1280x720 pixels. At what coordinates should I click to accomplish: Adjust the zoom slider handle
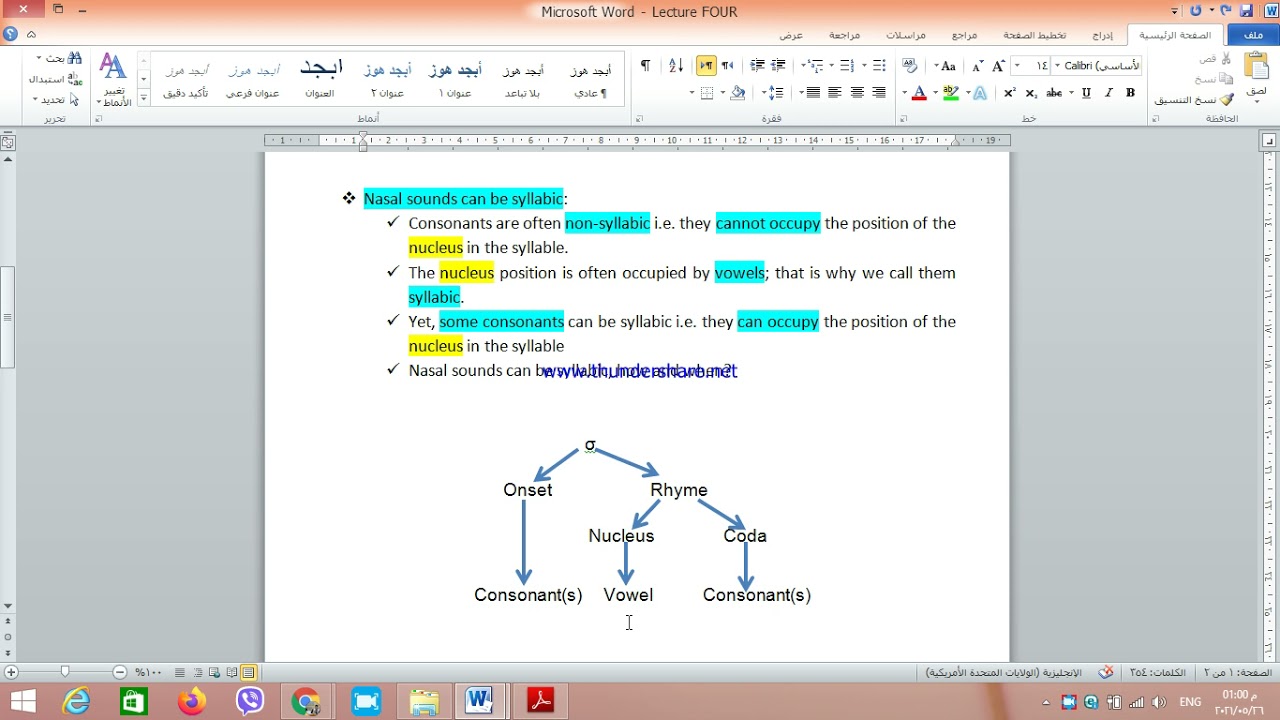coord(65,673)
